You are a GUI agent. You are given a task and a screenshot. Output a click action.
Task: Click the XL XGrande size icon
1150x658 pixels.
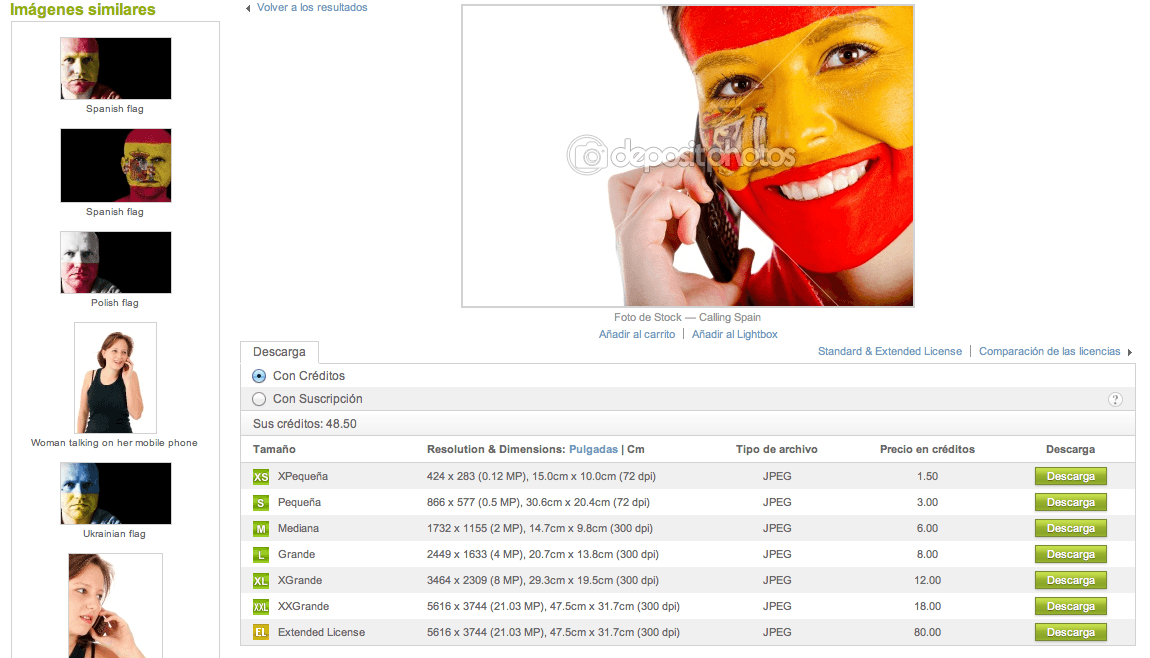tap(261, 581)
